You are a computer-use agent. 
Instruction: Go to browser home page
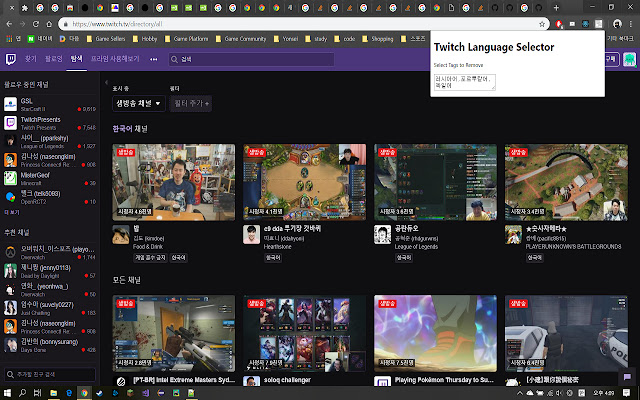pos(49,24)
